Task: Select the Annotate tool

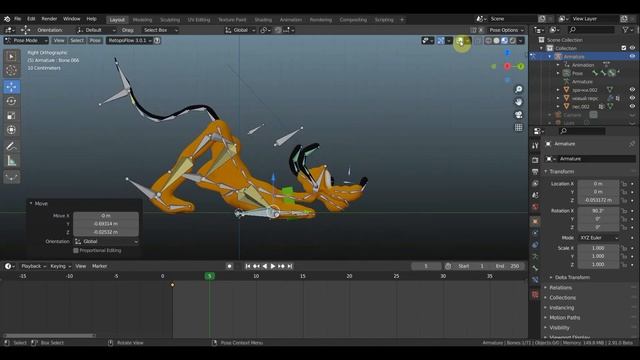Action: point(11,146)
